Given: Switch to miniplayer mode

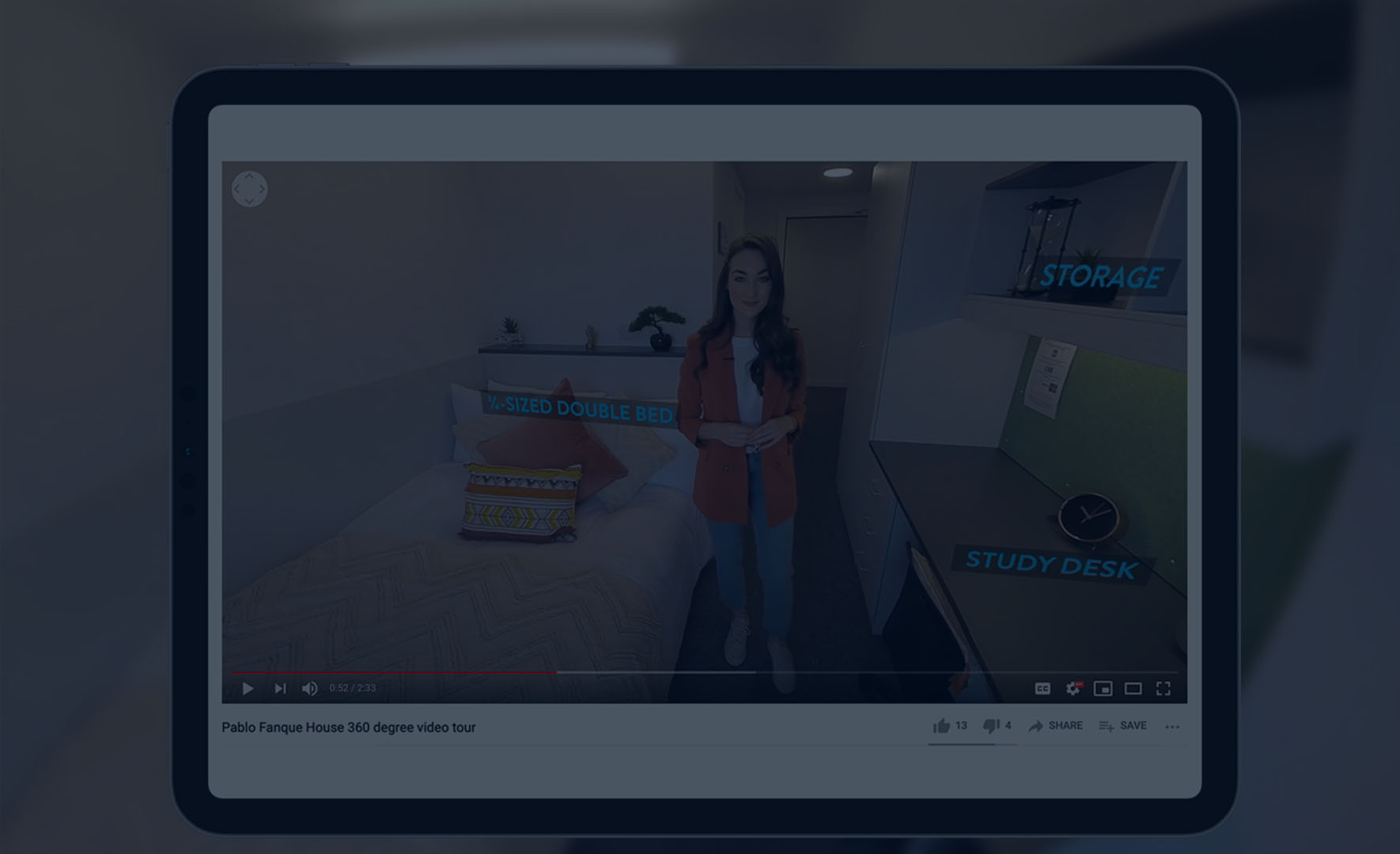Looking at the screenshot, I should [1103, 689].
